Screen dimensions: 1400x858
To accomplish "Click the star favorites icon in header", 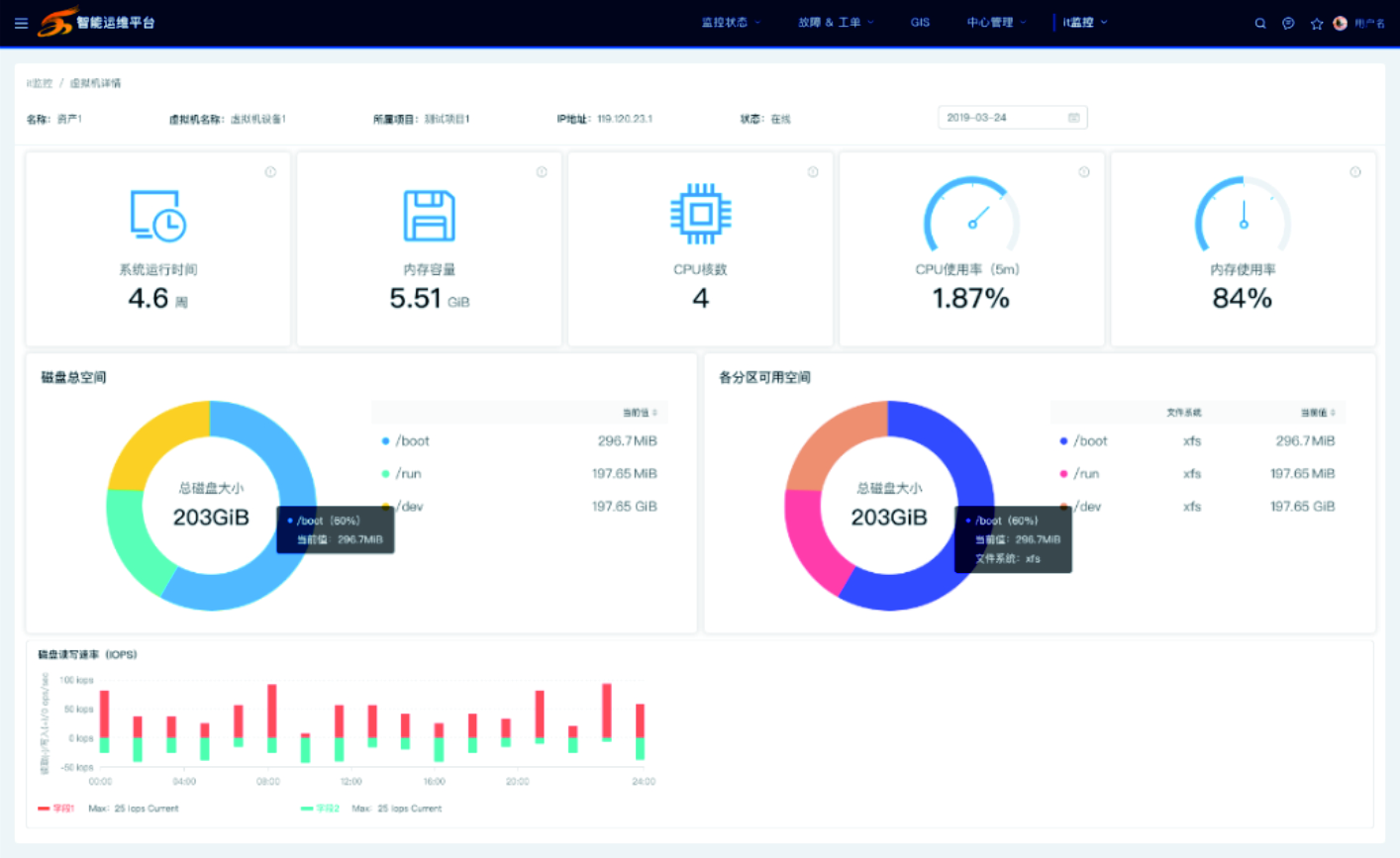I will pyautogui.click(x=1316, y=24).
